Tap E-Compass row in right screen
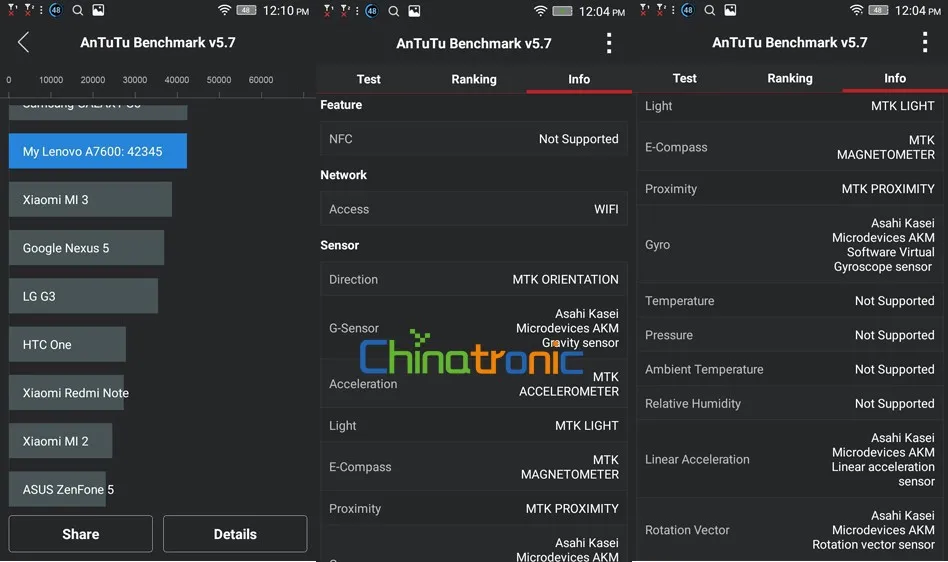The height and width of the screenshot is (562, 948). (x=790, y=147)
